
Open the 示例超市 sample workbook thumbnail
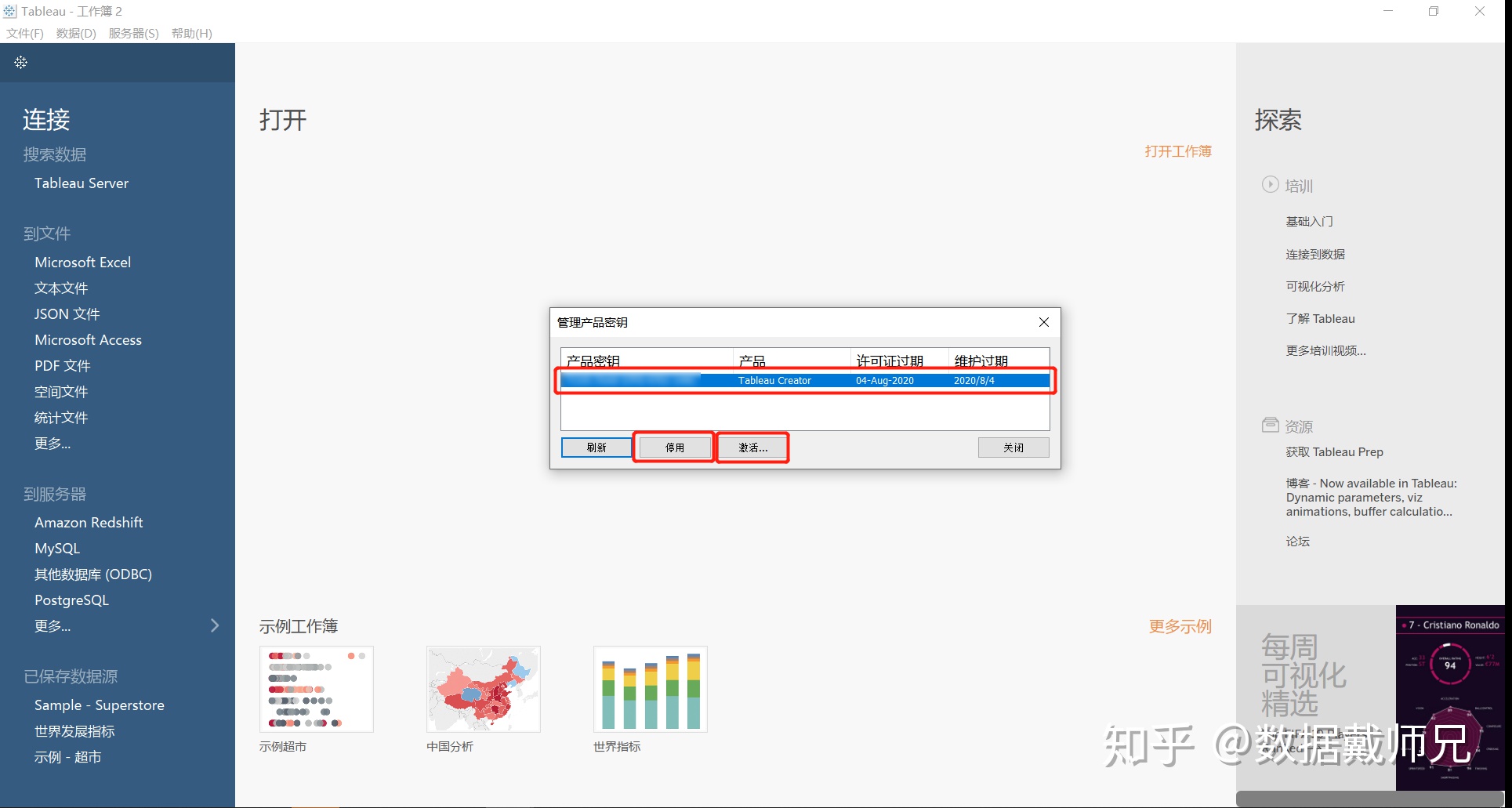[x=317, y=689]
